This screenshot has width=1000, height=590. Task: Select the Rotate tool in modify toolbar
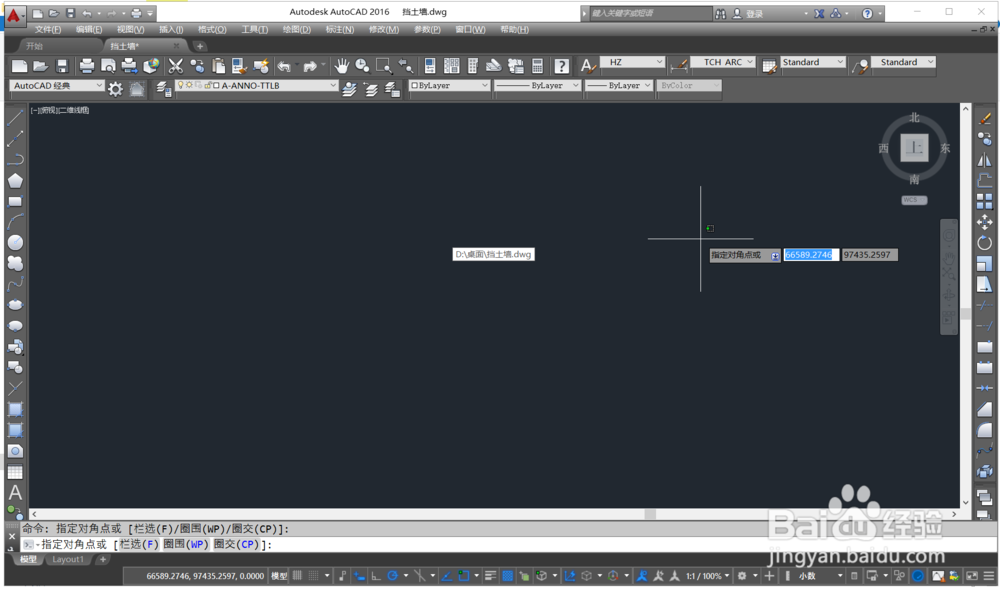[985, 243]
